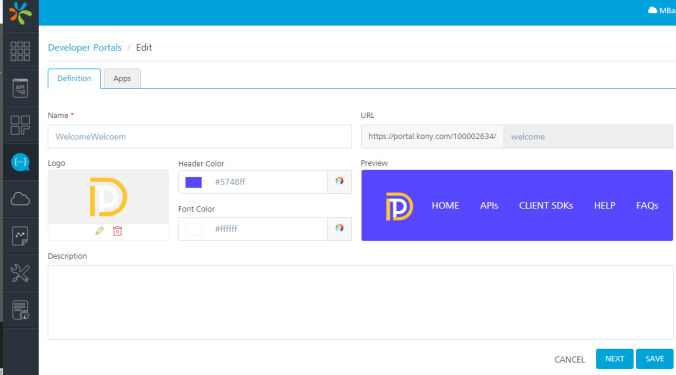Click HELP in the preview header

(x=604, y=206)
